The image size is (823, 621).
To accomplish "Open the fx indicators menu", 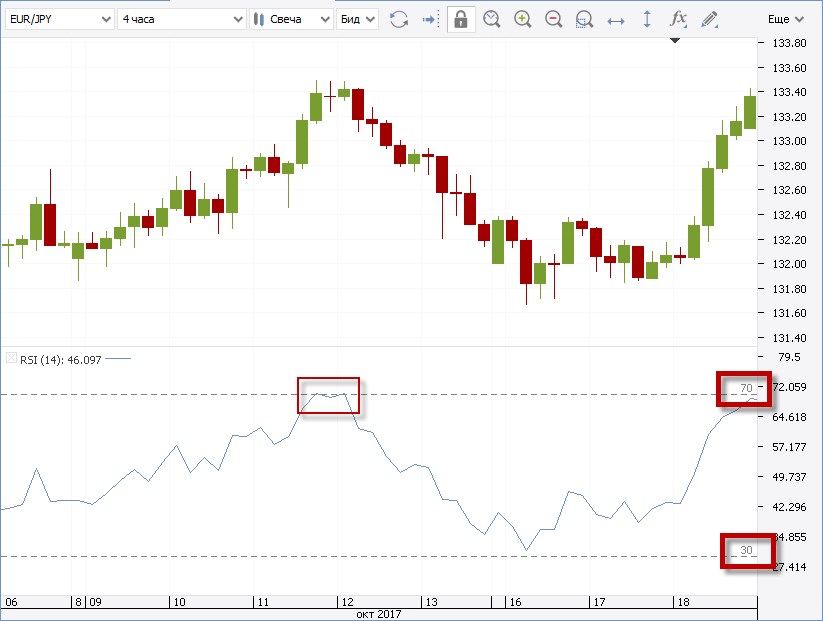I will tap(678, 19).
